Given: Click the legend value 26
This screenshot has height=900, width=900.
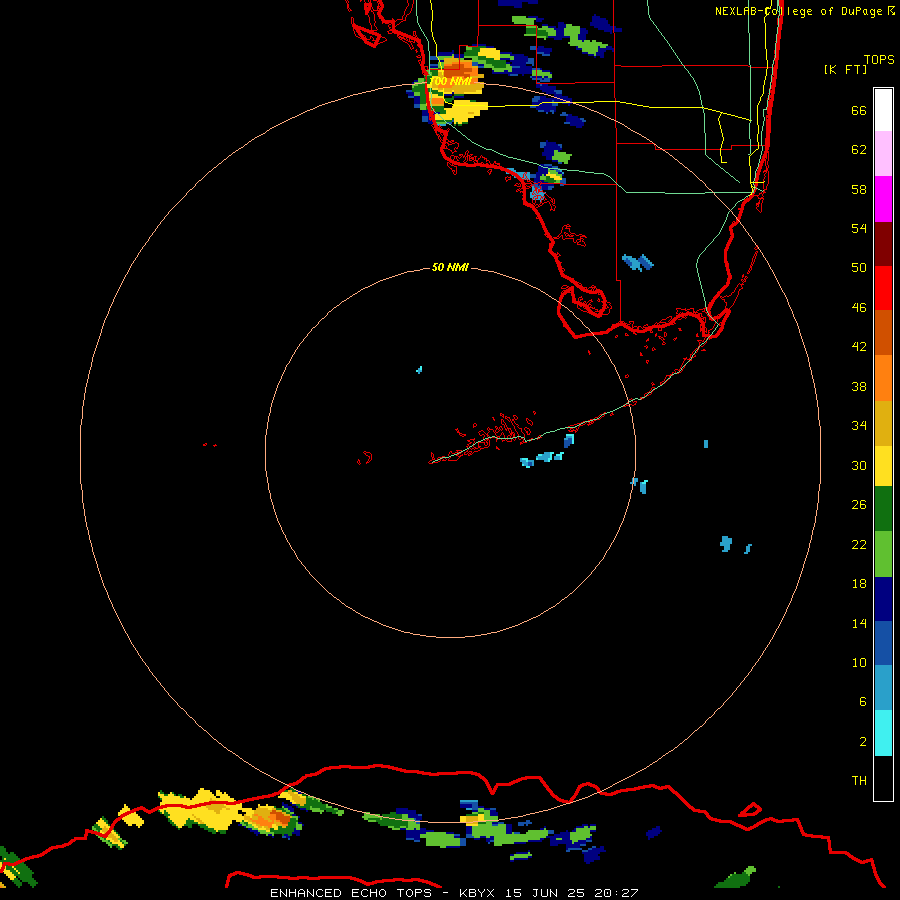Looking at the screenshot, I should 859,505.
